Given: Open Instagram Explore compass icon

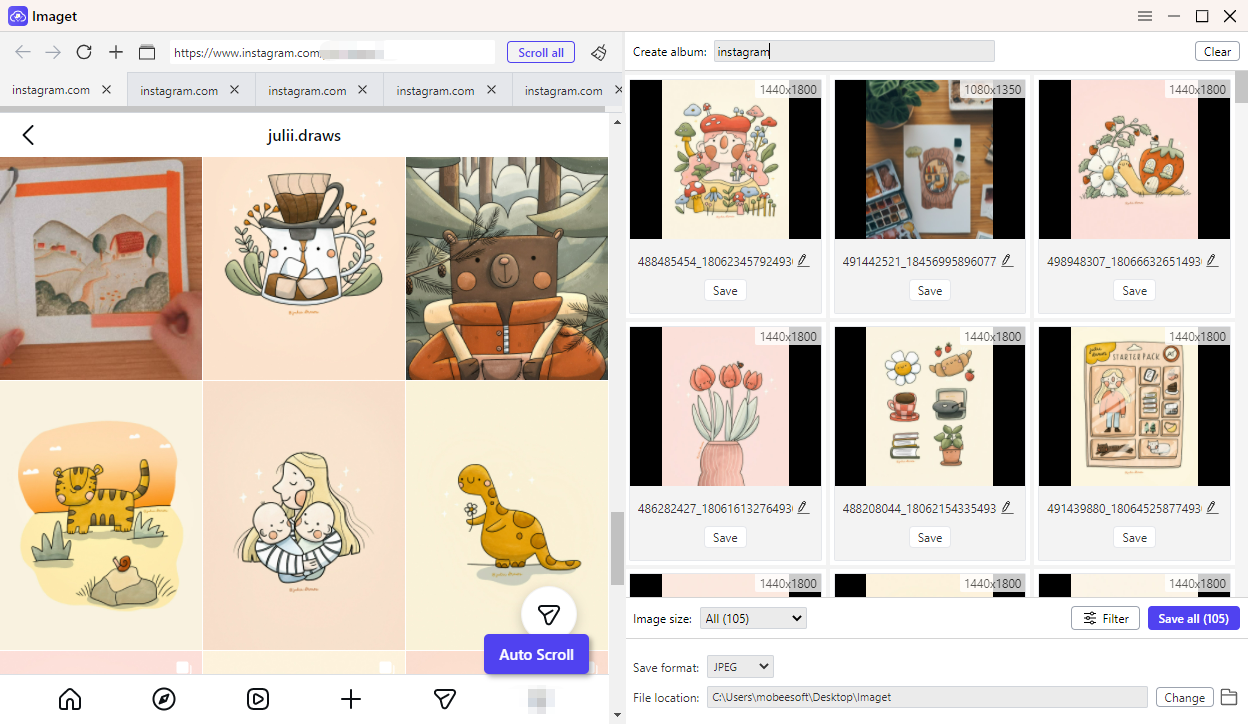Looking at the screenshot, I should (164, 699).
